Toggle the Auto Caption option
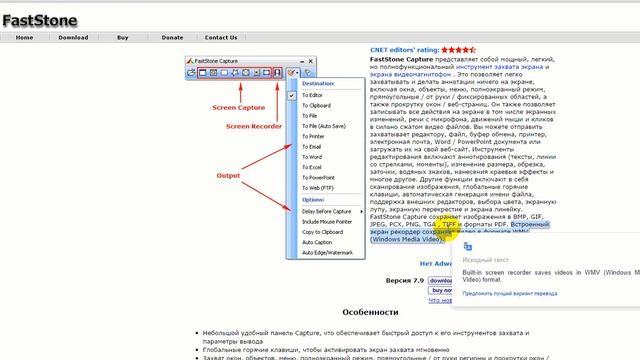Screen dimensions: 640x360 coord(317,242)
